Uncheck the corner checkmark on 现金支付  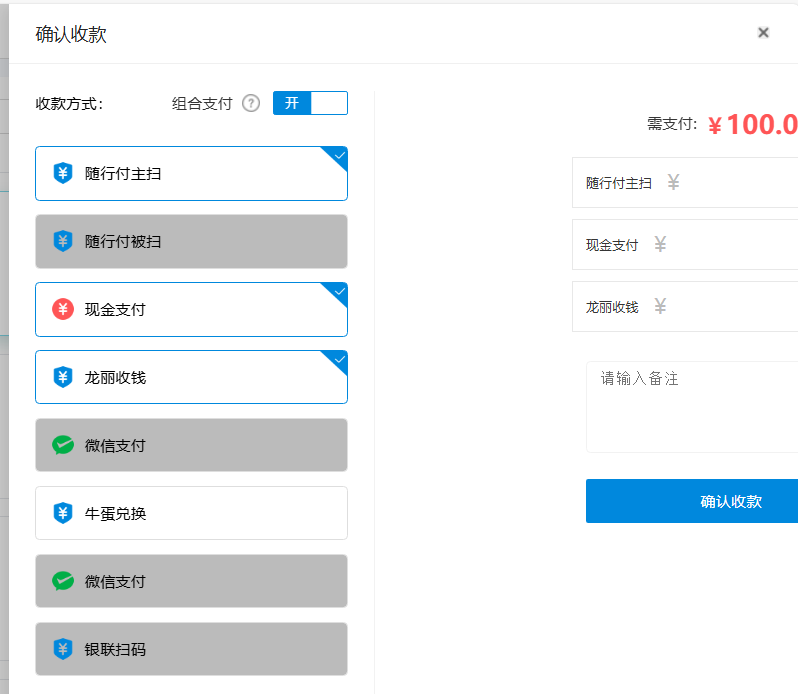coord(339,291)
